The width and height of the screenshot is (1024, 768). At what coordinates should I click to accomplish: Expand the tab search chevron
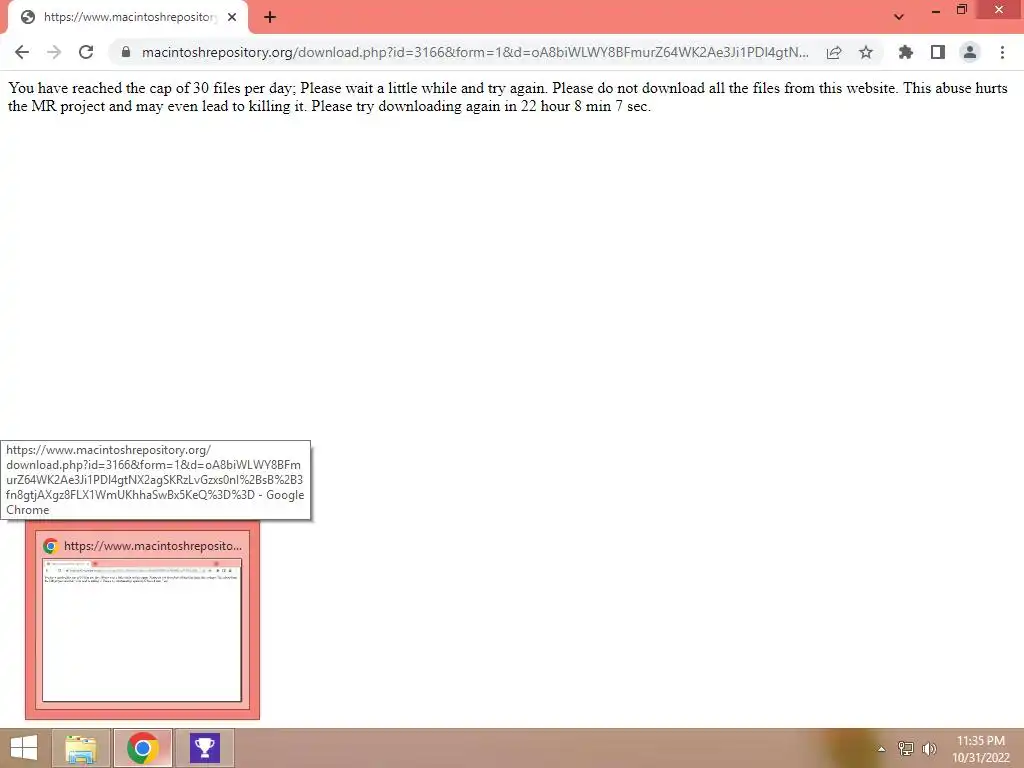[x=899, y=17]
